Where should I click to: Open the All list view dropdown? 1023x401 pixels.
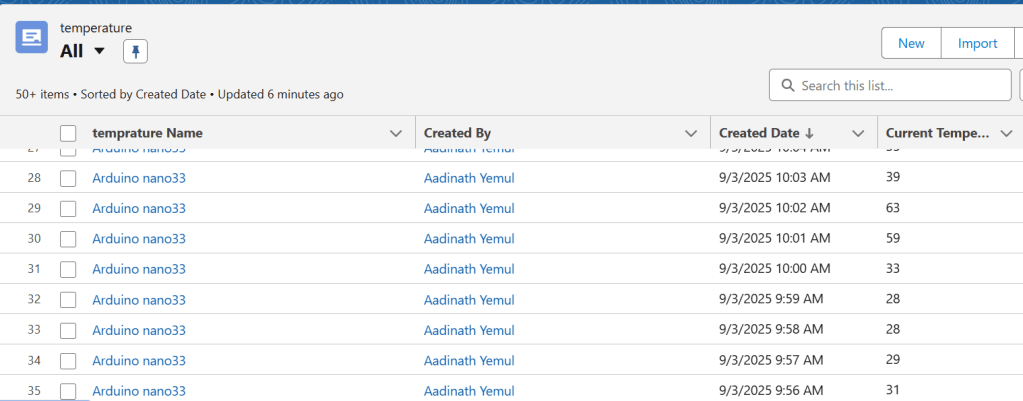[x=99, y=52]
